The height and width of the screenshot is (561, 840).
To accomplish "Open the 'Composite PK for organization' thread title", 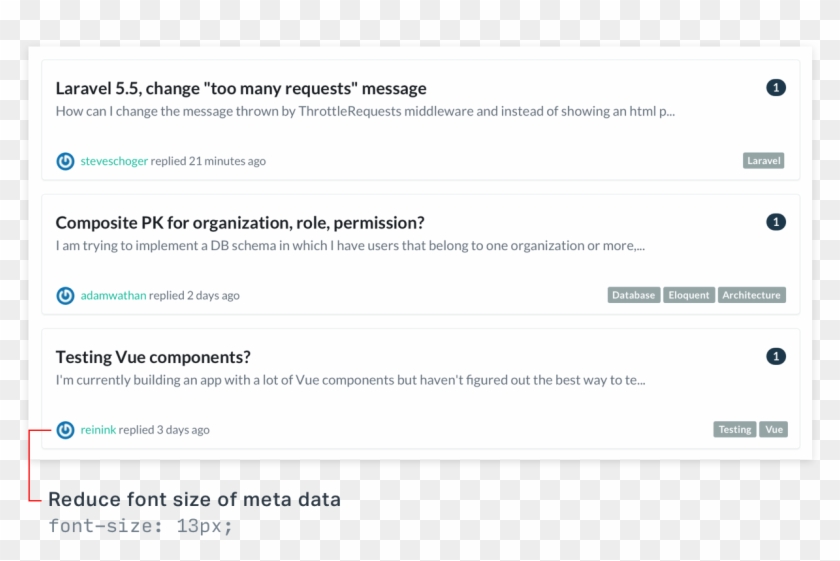I will pyautogui.click(x=240, y=223).
